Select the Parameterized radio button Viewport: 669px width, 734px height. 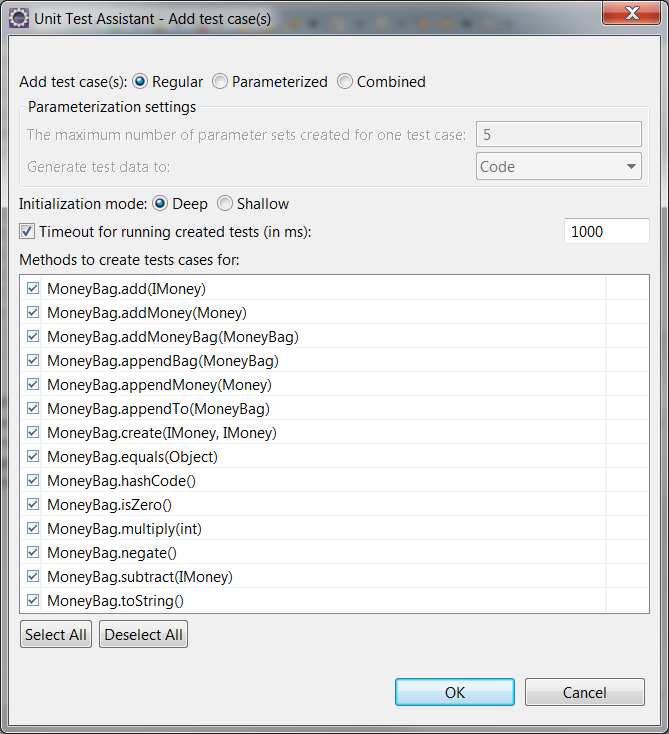click(220, 81)
